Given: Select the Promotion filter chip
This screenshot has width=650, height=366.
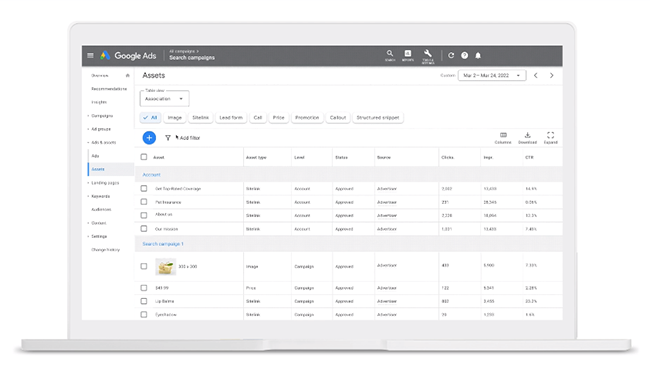Looking at the screenshot, I should 307,118.
